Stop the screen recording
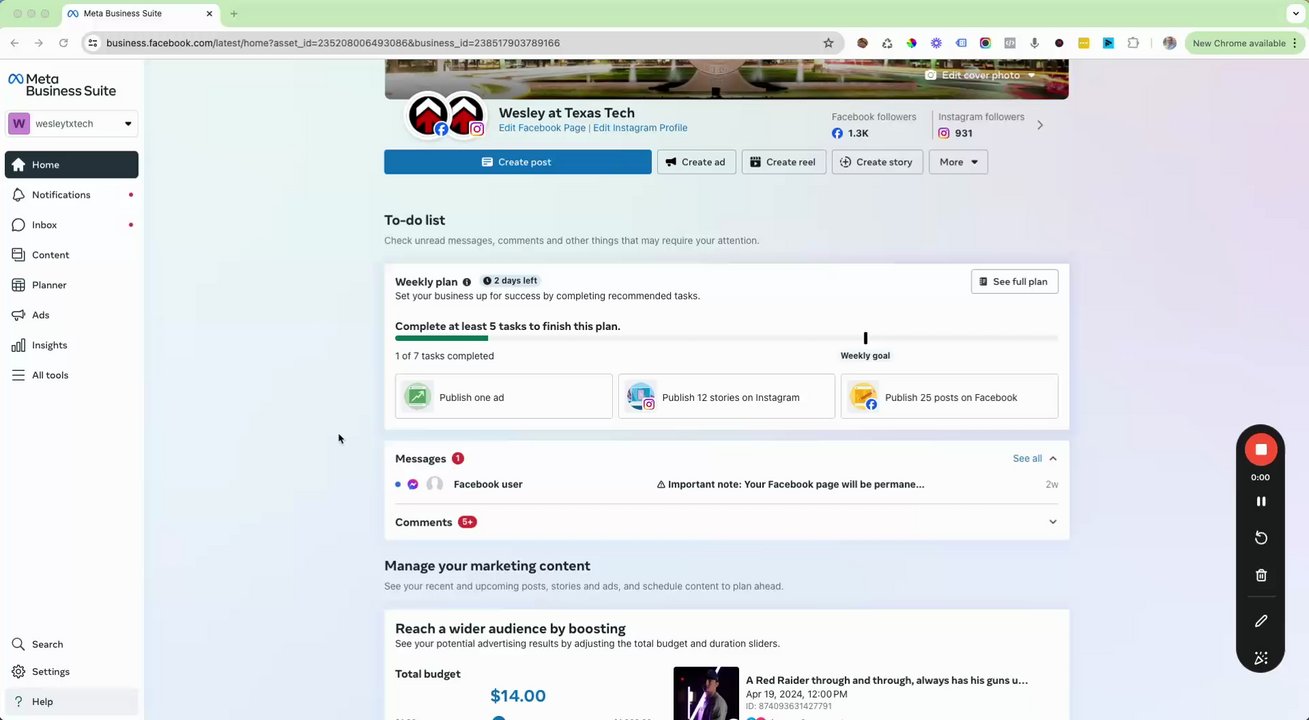Image resolution: width=1309 pixels, height=720 pixels. 1261,450
